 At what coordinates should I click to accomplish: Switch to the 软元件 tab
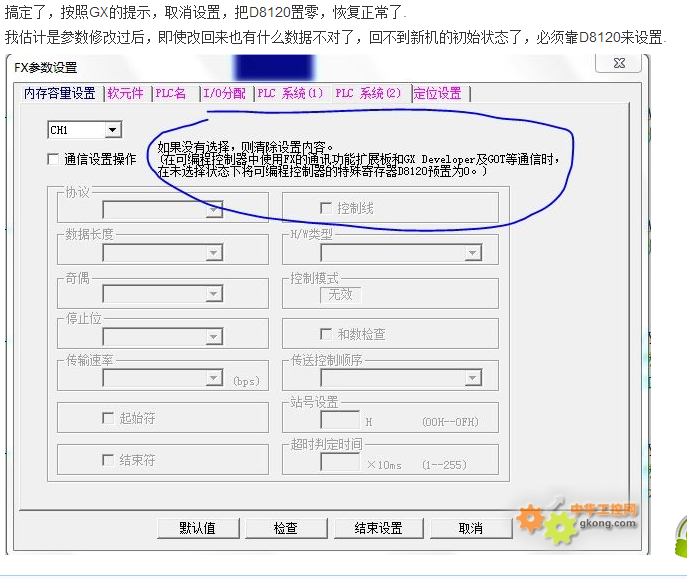(x=126, y=93)
